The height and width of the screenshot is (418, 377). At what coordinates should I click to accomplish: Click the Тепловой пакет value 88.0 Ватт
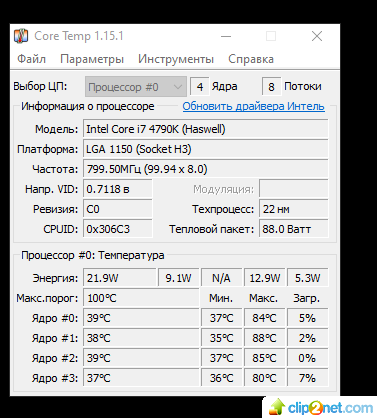tap(294, 229)
